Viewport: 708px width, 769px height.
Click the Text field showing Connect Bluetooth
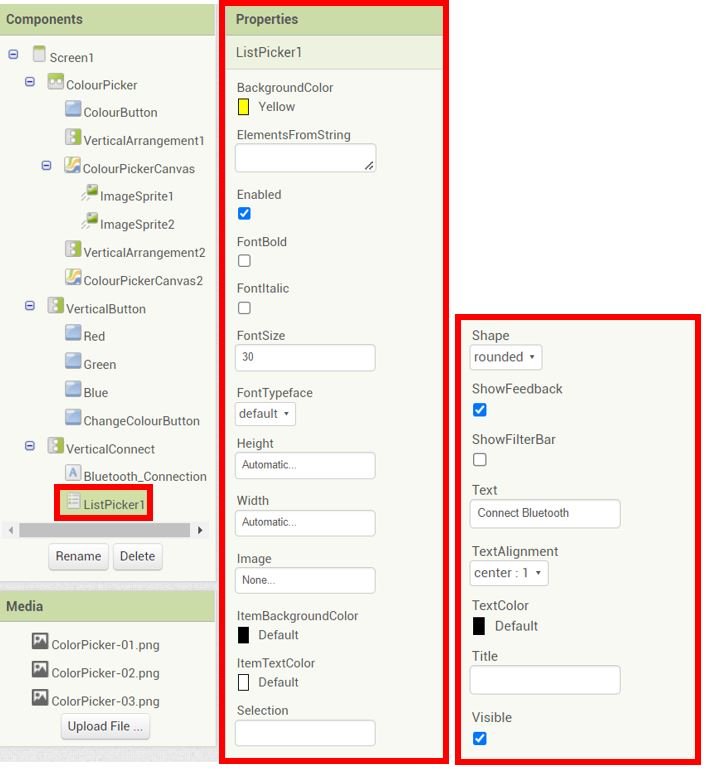545,513
